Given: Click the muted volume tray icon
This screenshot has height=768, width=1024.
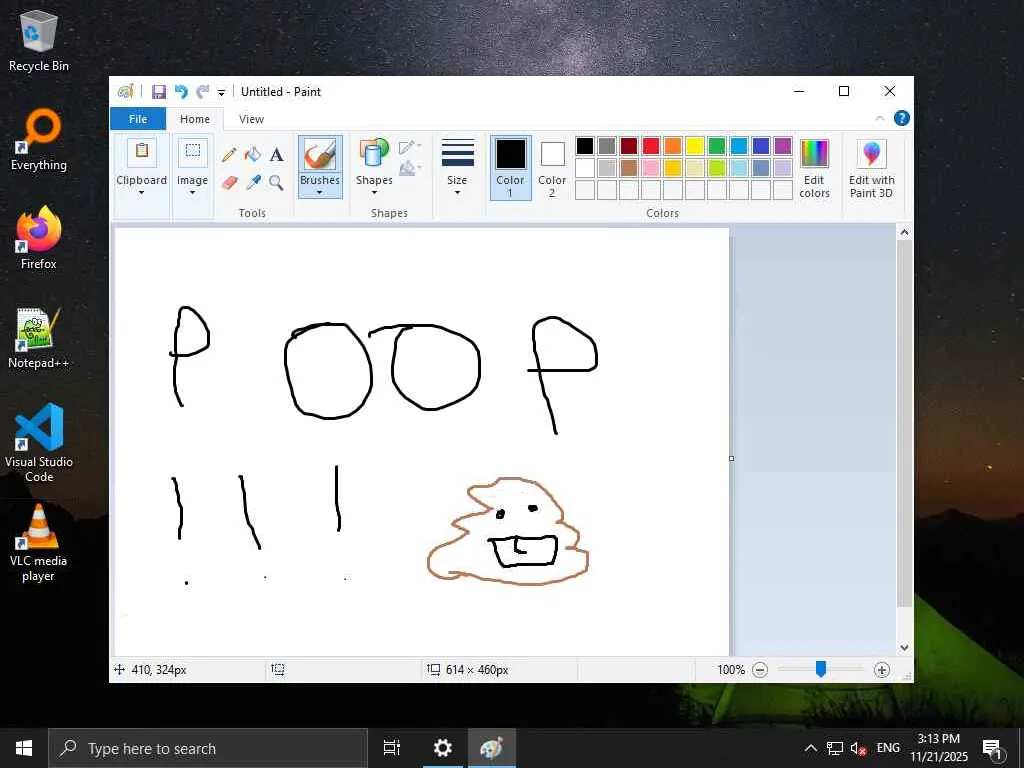Looking at the screenshot, I should 858,748.
